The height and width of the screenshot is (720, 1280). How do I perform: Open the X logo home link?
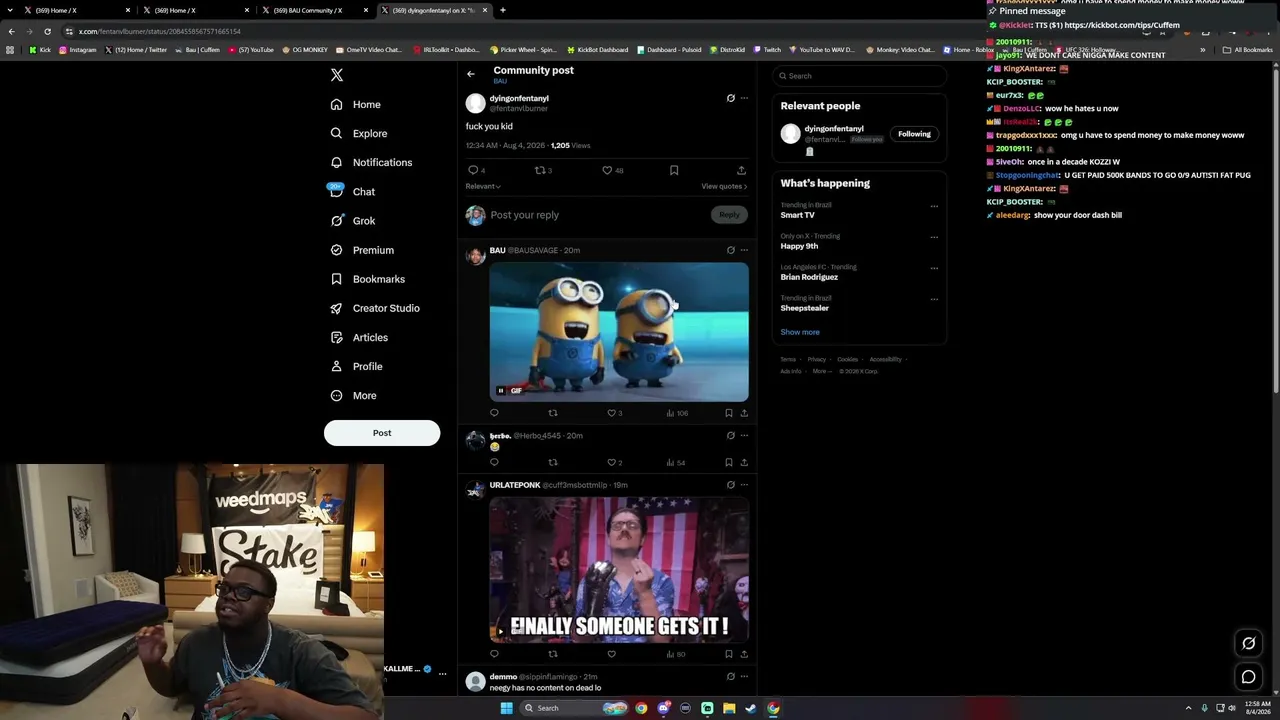point(337,75)
